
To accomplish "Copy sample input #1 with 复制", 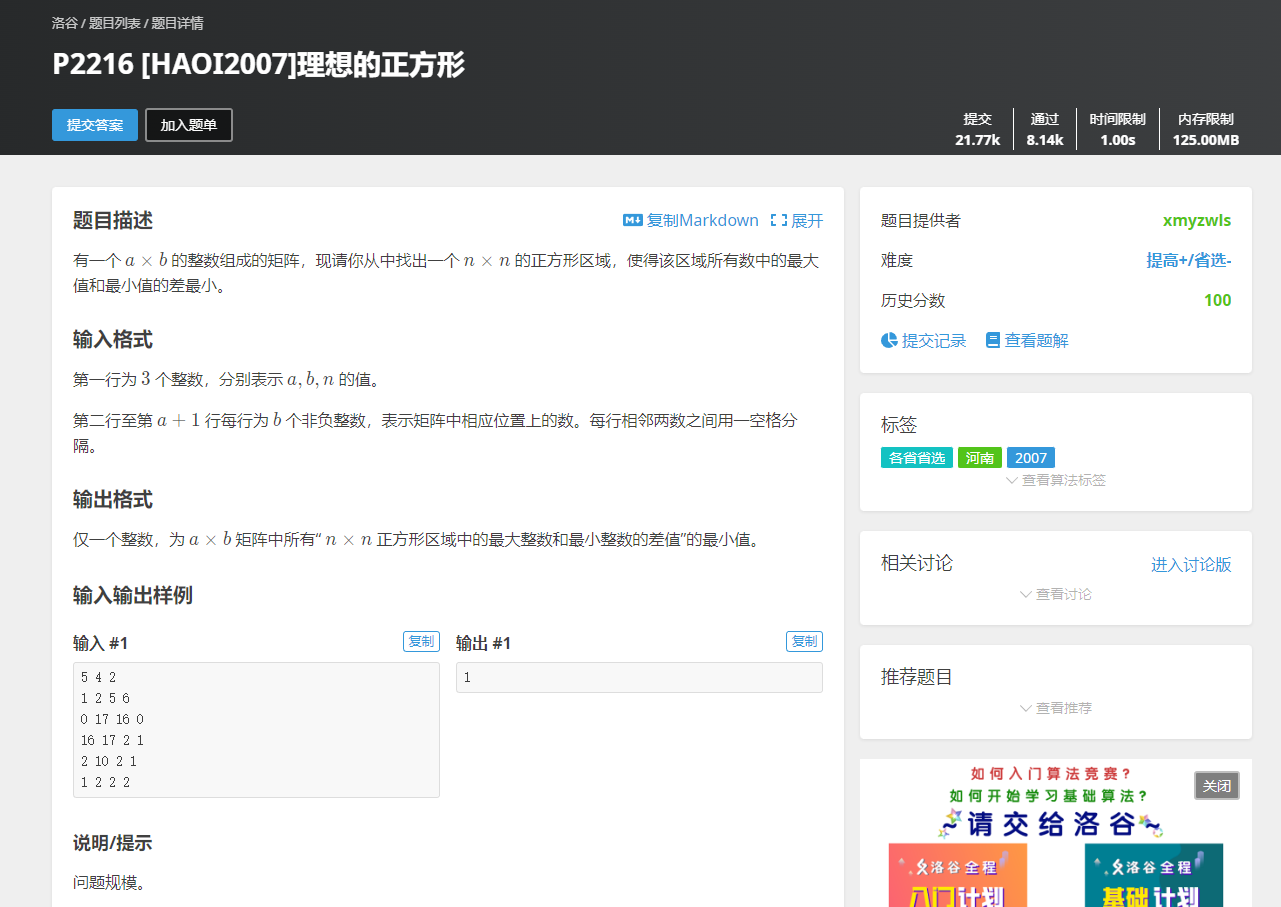I will coord(421,641).
